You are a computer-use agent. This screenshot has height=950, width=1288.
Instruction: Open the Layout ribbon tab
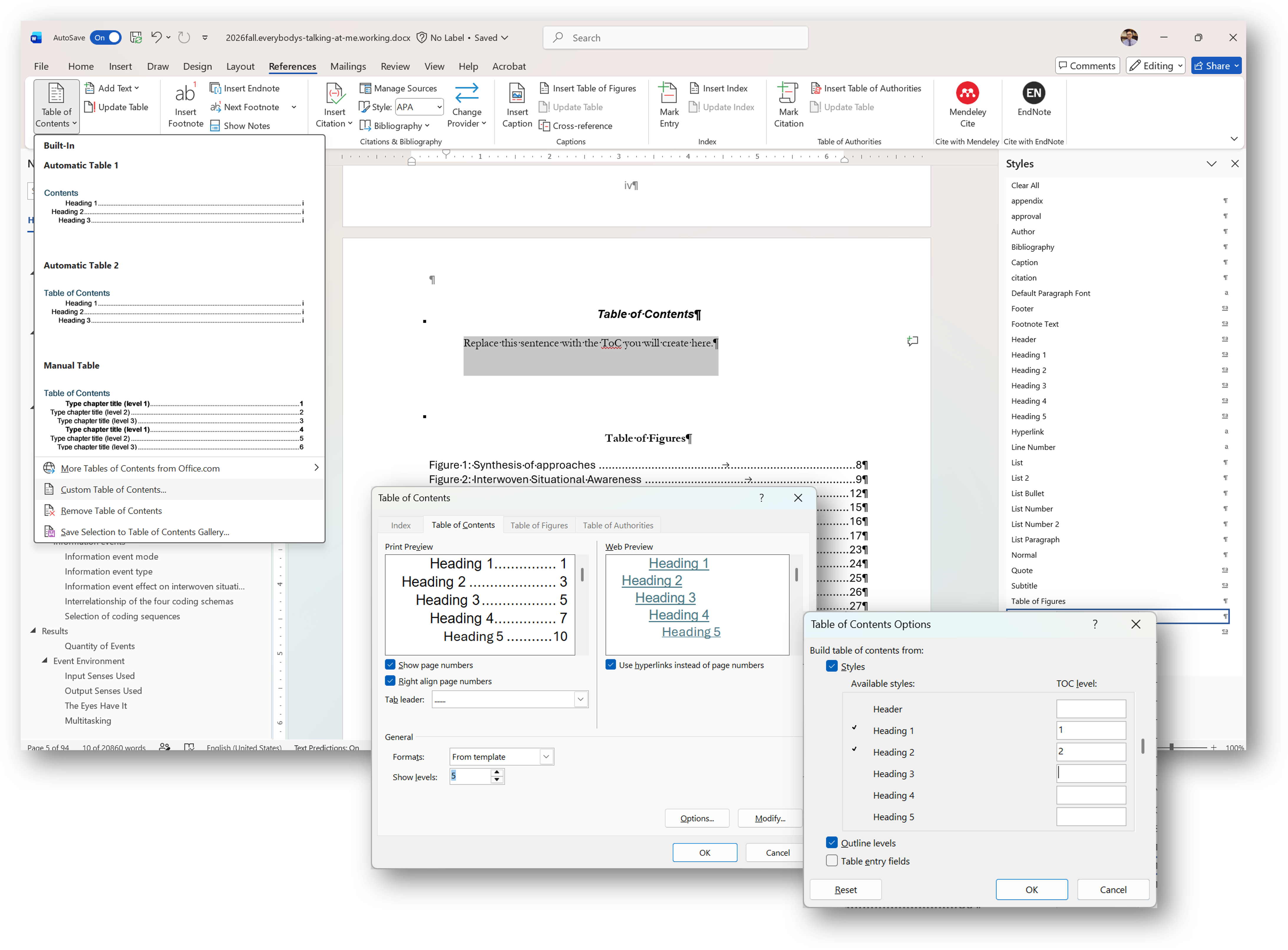click(240, 66)
